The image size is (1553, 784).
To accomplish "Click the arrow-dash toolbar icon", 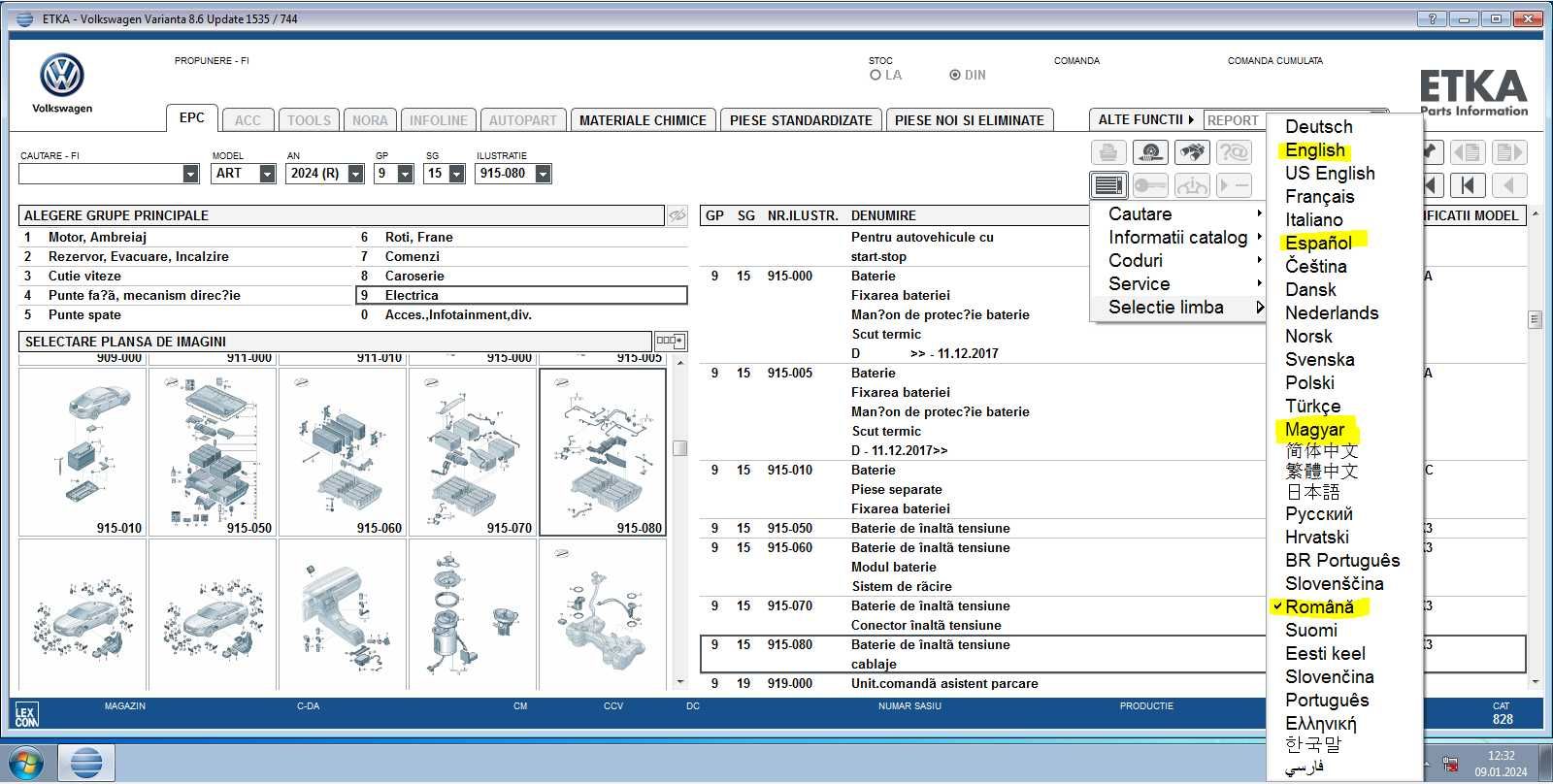I will click(1234, 185).
